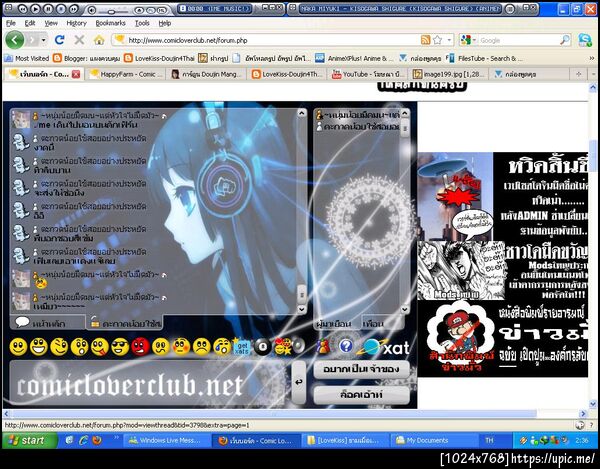Click the user list scroll-down arrow
The image size is (600, 469).
tap(405, 309)
